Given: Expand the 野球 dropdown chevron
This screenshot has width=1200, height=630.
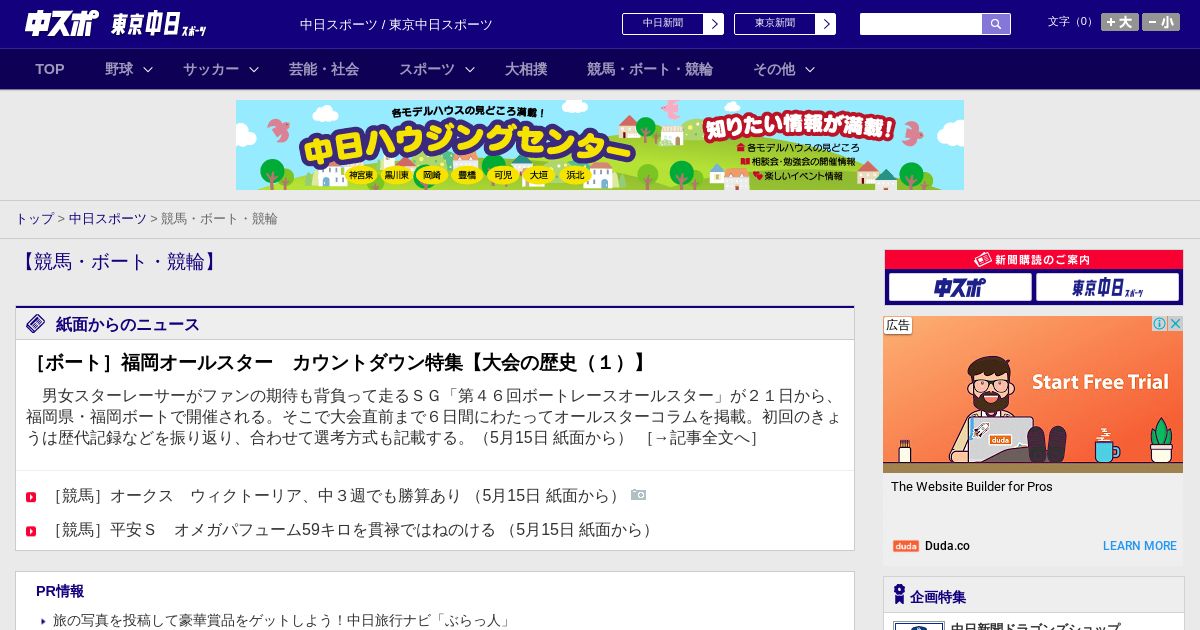Looking at the screenshot, I should click(x=148, y=69).
